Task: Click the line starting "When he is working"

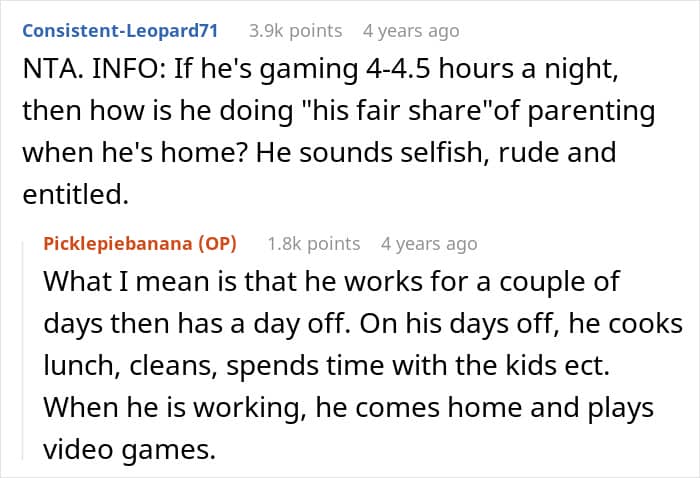Action: (x=348, y=408)
